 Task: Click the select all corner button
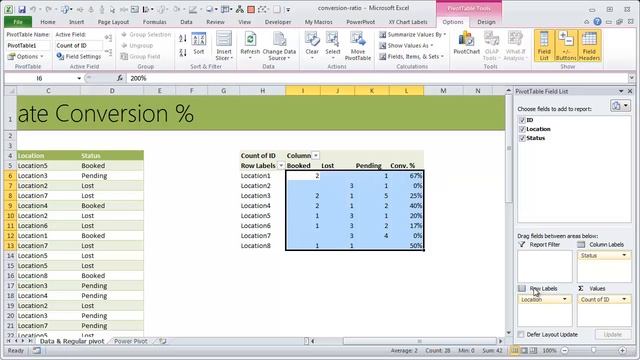(10, 91)
